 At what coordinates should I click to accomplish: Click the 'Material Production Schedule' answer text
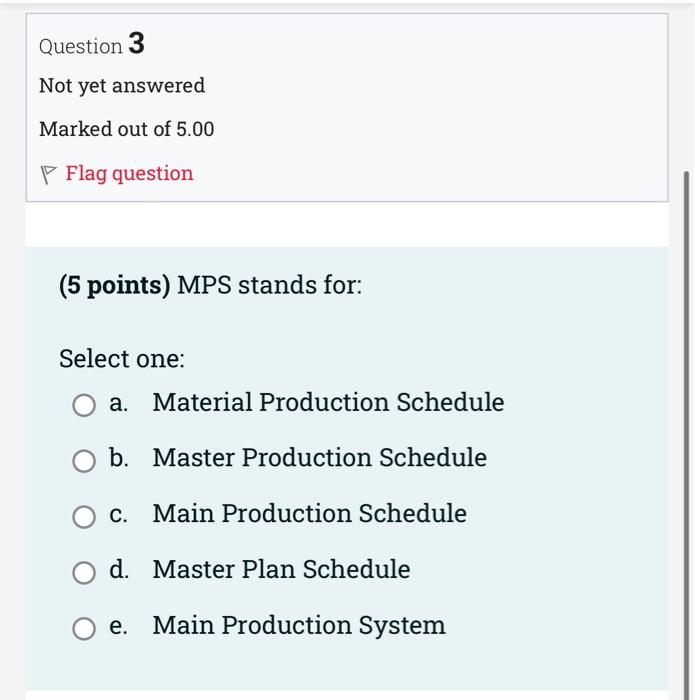[328, 402]
